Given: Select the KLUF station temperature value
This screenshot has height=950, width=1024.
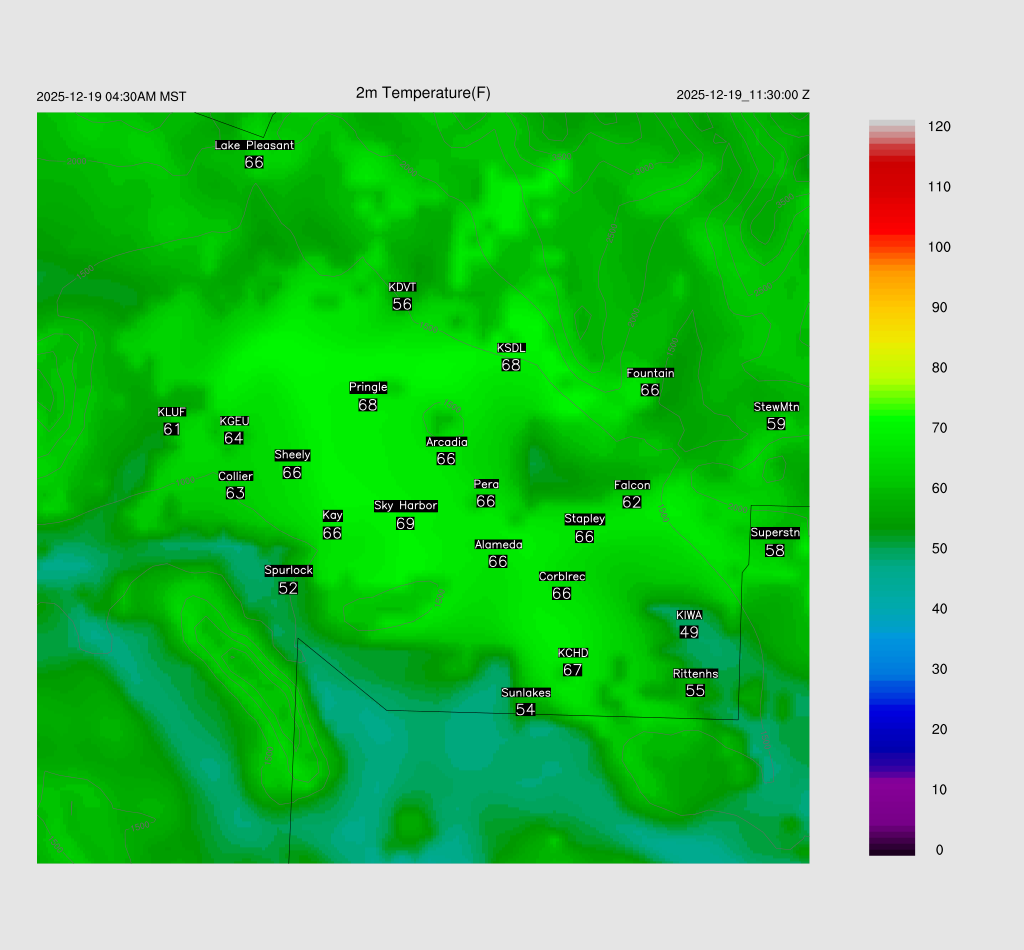Looking at the screenshot, I should point(171,429).
